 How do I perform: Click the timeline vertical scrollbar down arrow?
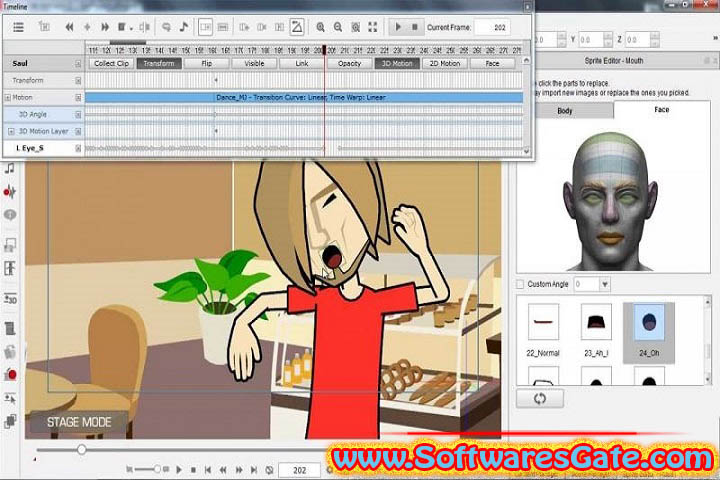(x=526, y=151)
